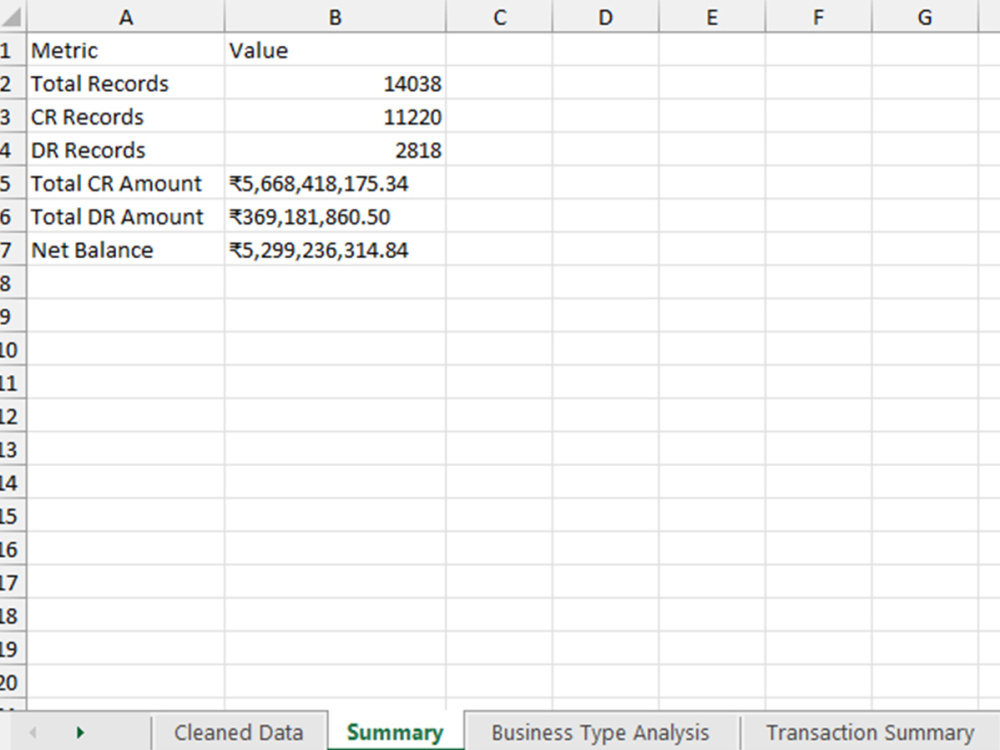Select the Total Records label cell
The width and height of the screenshot is (1000, 750).
coord(126,83)
